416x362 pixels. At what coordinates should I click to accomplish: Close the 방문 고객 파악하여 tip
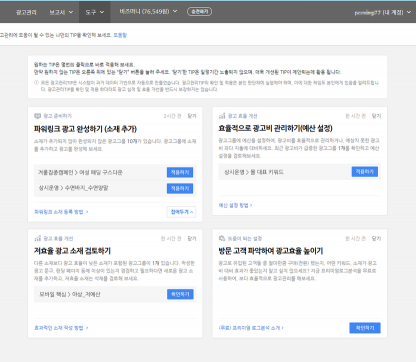click(x=376, y=239)
